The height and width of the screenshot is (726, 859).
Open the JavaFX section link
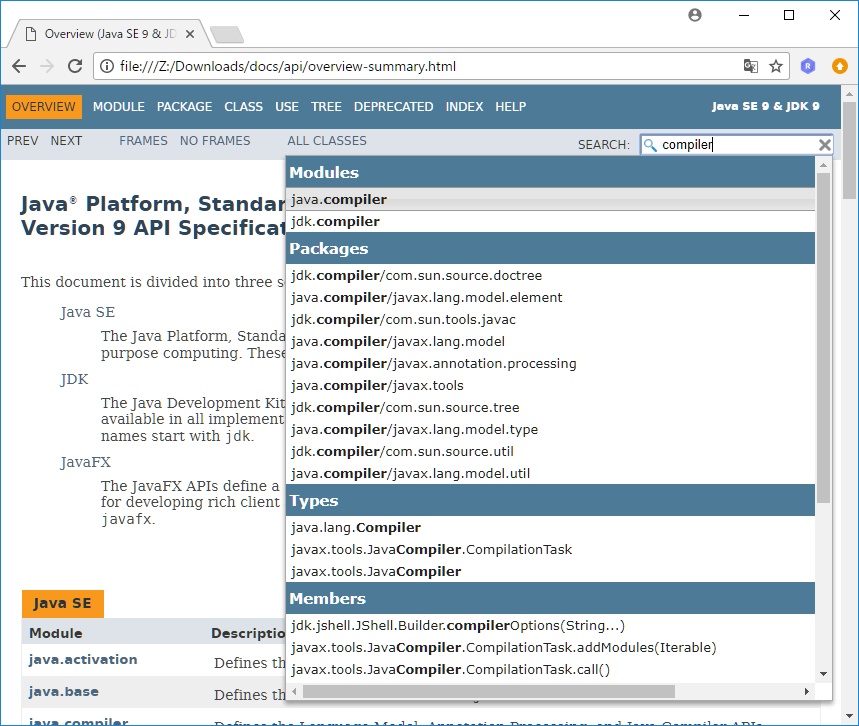(85, 462)
